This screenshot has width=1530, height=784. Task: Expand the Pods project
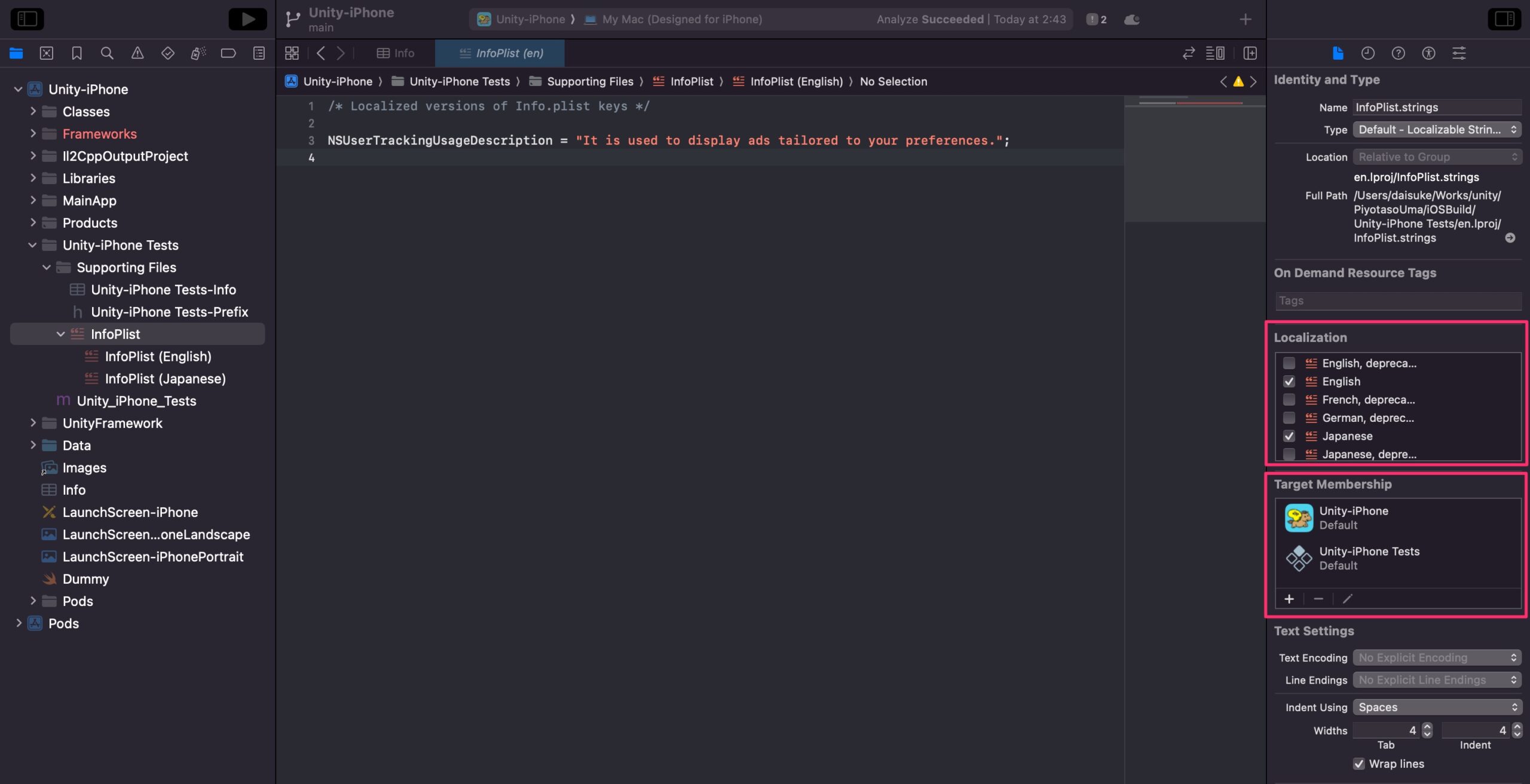click(x=19, y=623)
